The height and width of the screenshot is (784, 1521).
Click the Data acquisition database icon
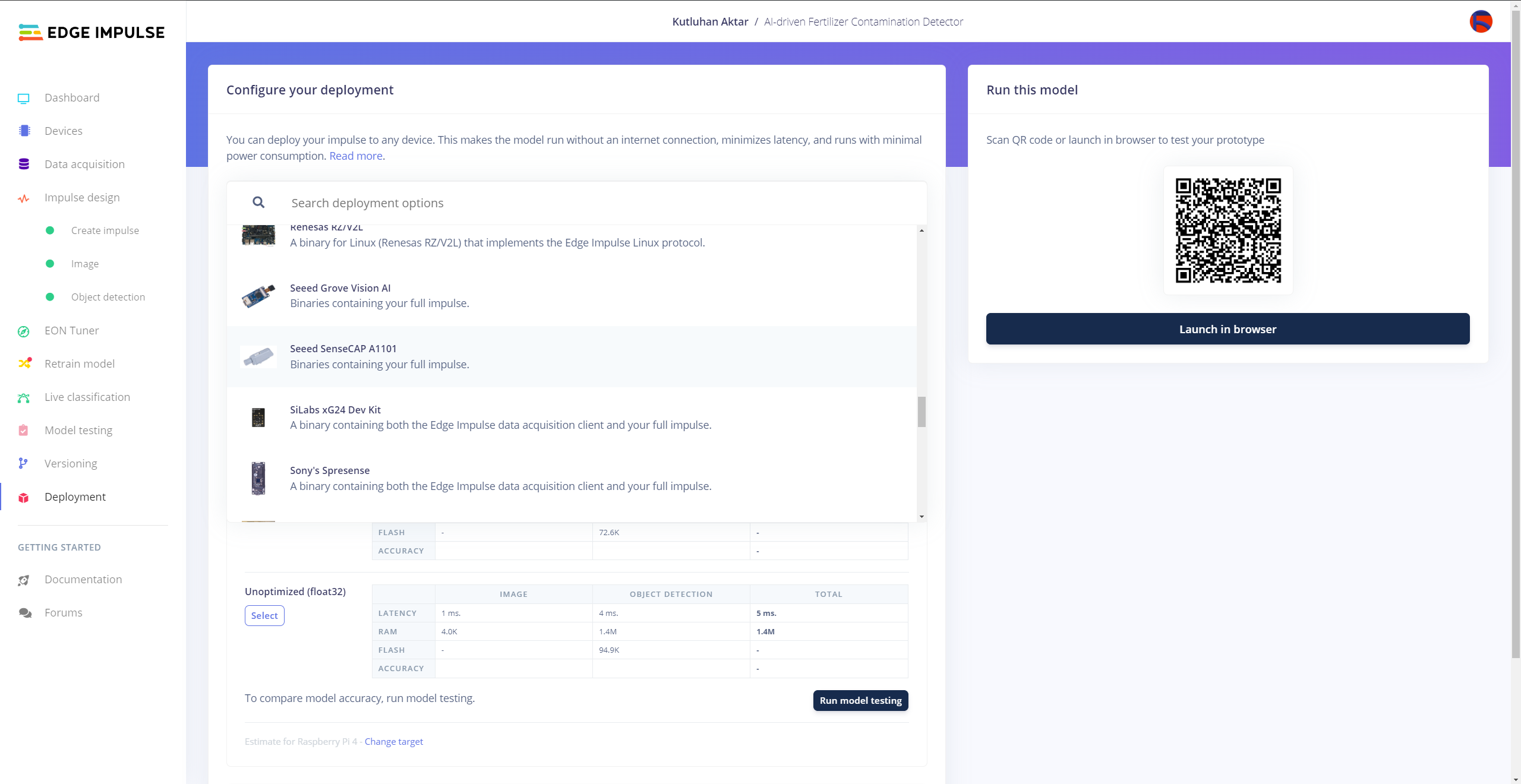tap(24, 165)
